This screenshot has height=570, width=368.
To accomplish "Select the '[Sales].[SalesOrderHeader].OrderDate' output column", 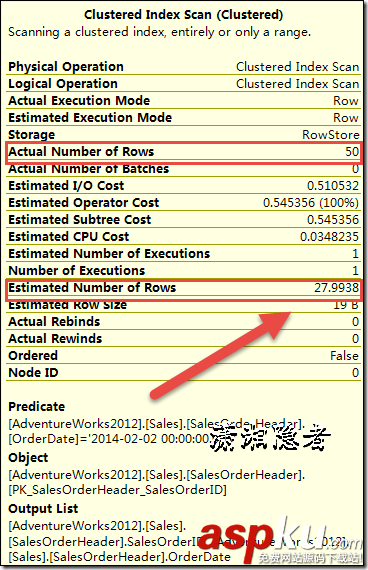I will click(120, 557).
